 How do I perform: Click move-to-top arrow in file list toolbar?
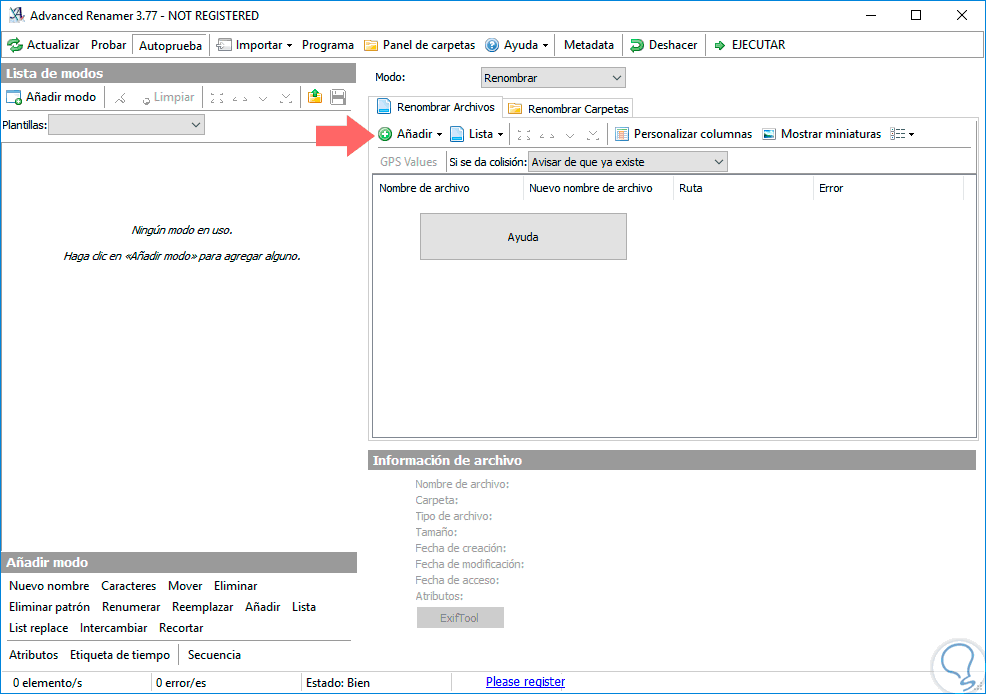coord(524,135)
